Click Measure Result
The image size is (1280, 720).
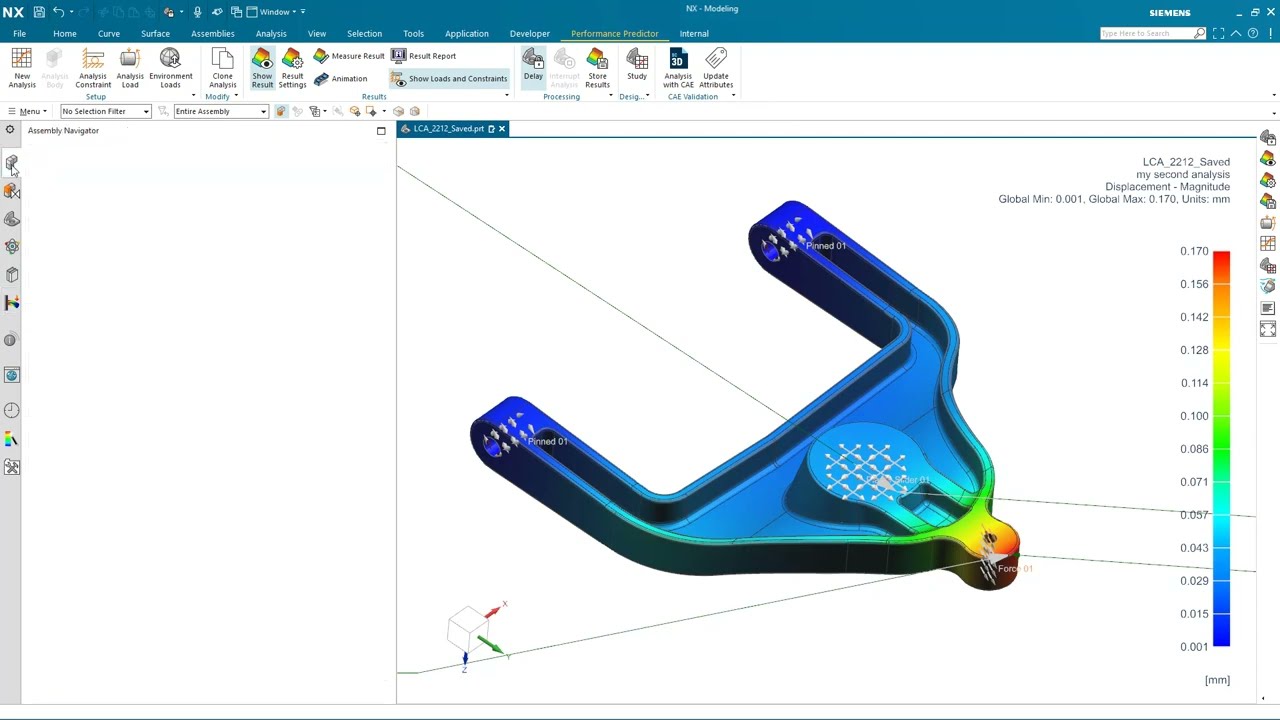349,56
